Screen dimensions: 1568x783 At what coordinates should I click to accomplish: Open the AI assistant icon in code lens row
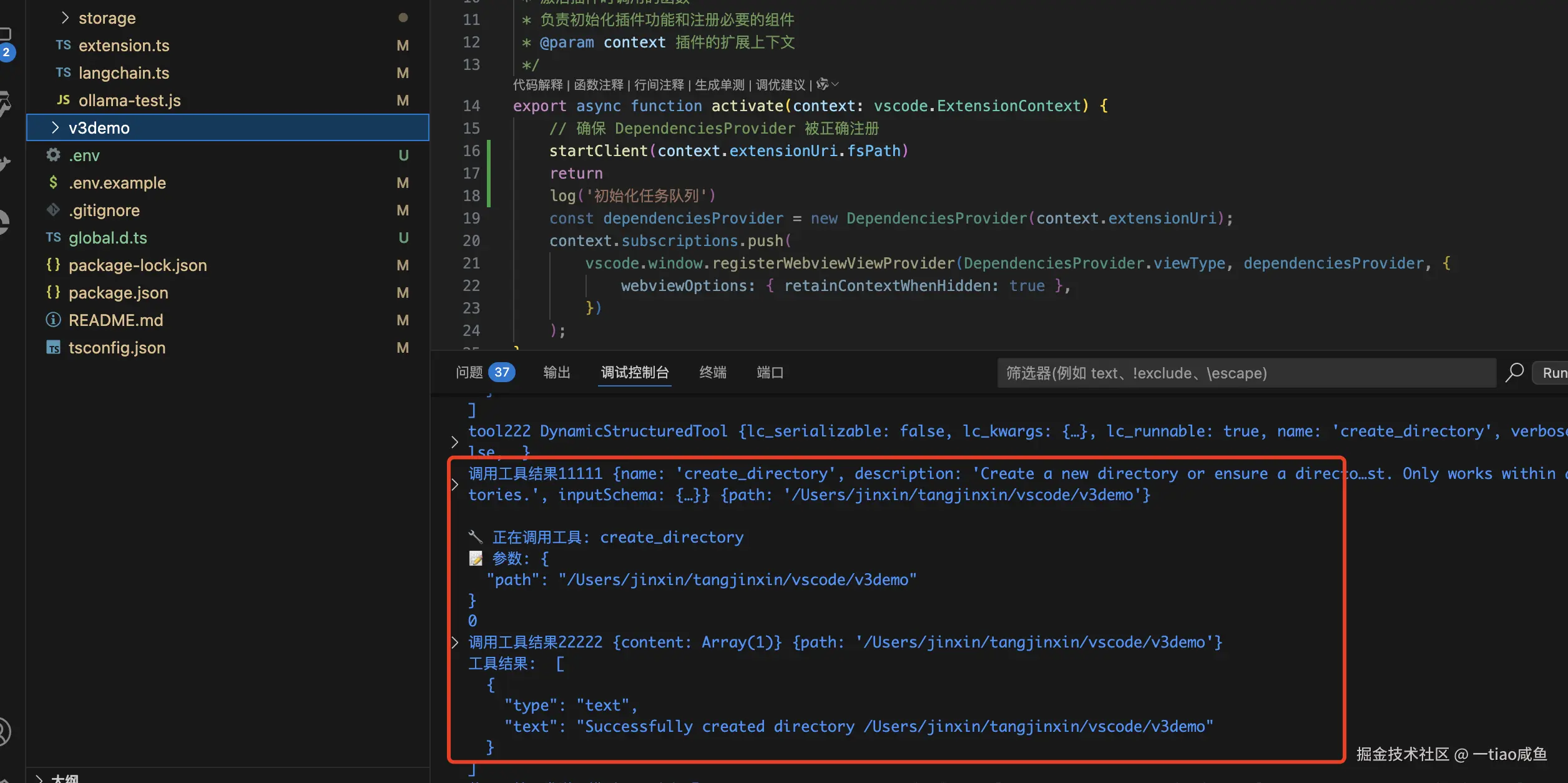click(823, 84)
